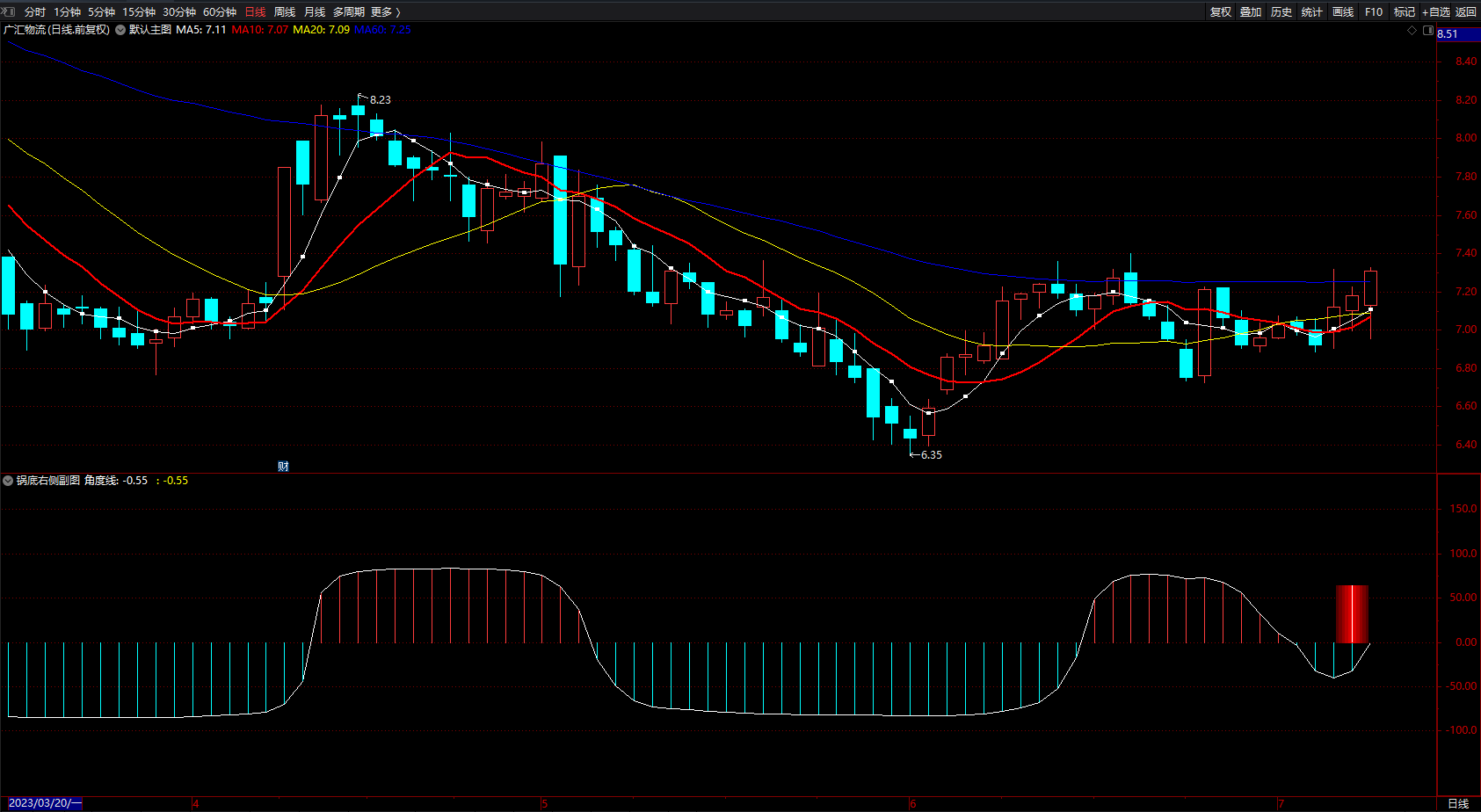
Task: Select the 30分钟 period
Action: [179, 11]
